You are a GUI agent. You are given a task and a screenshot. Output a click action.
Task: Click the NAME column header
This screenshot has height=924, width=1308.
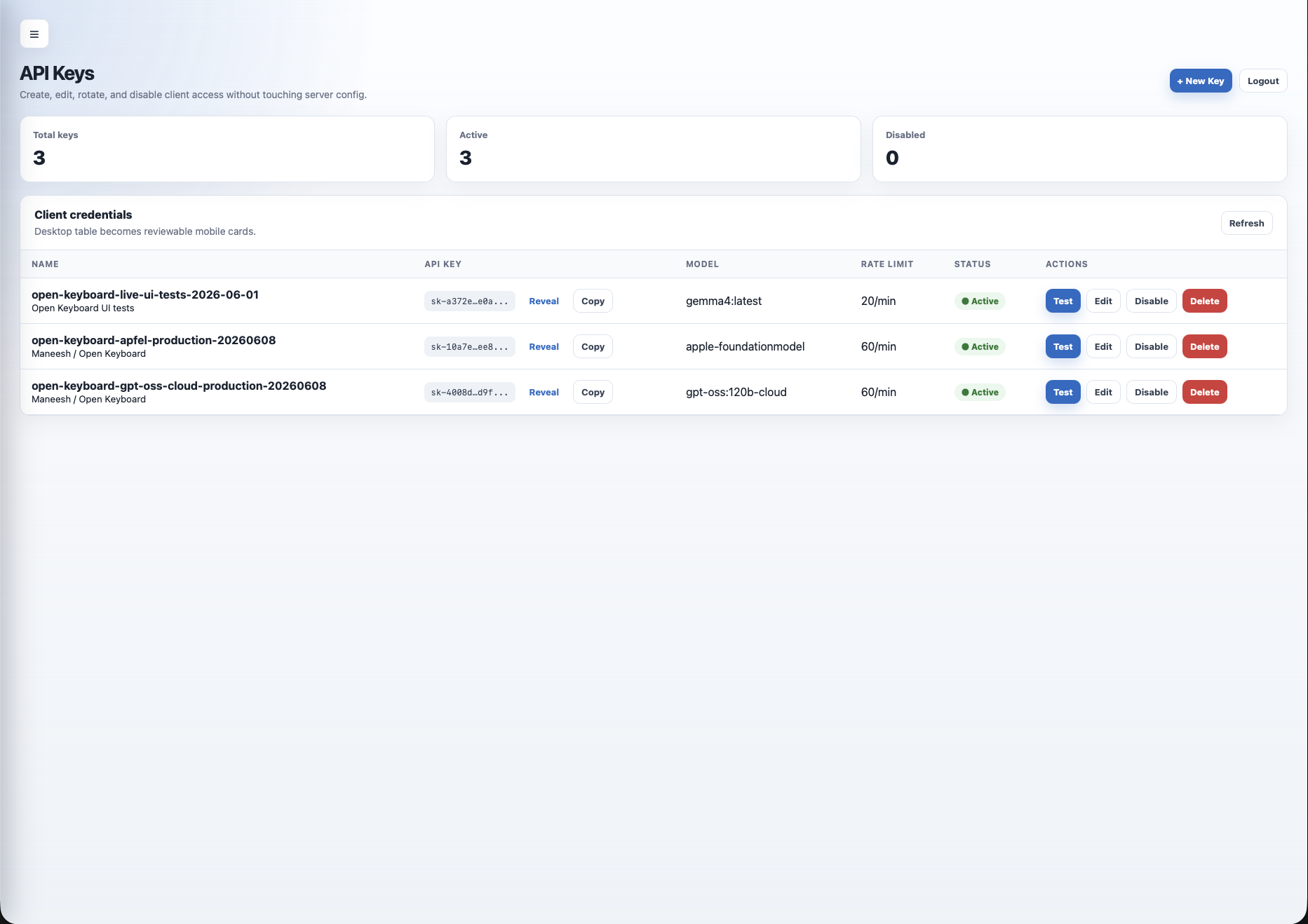coord(45,264)
